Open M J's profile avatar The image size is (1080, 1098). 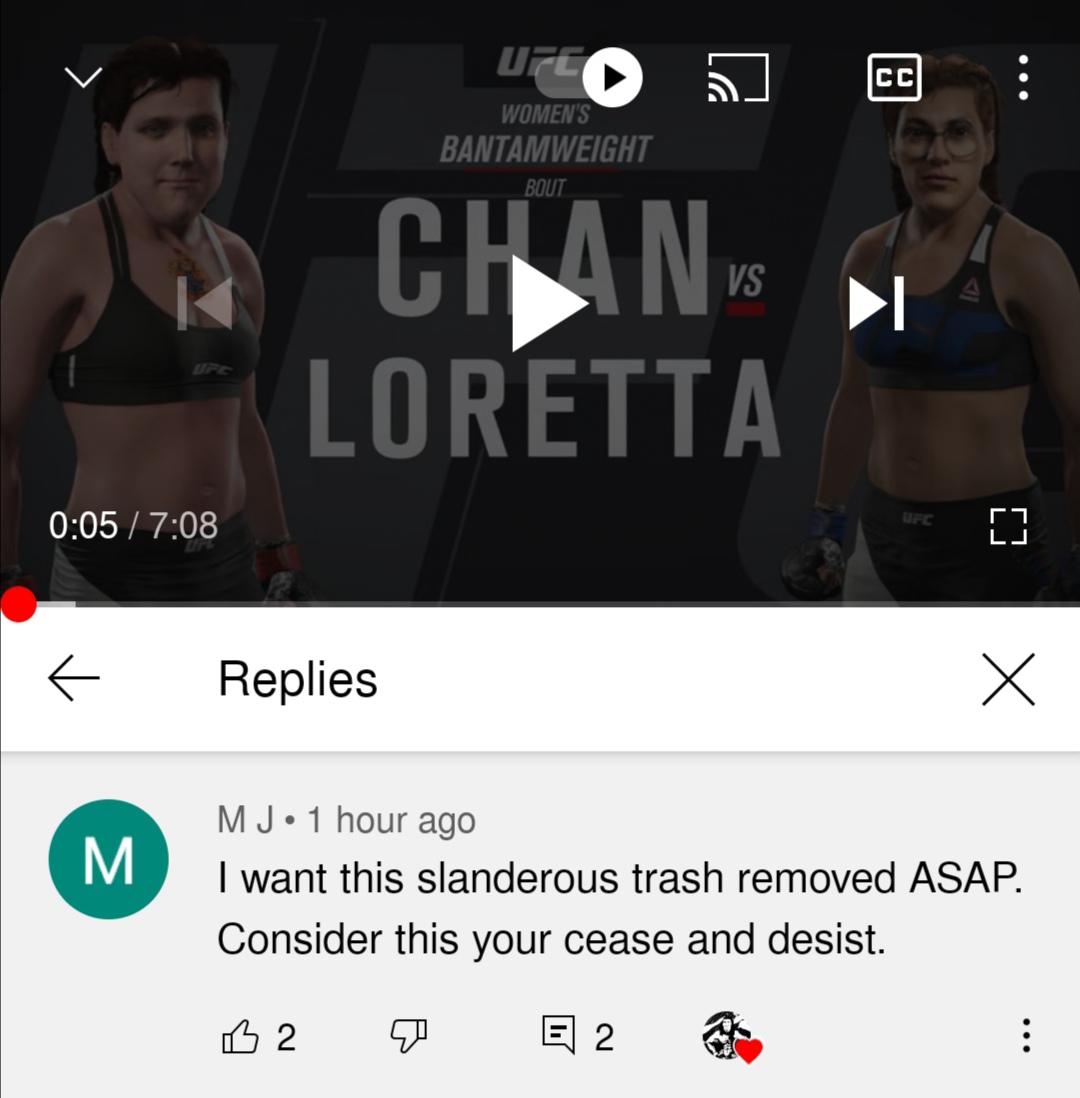pos(109,859)
